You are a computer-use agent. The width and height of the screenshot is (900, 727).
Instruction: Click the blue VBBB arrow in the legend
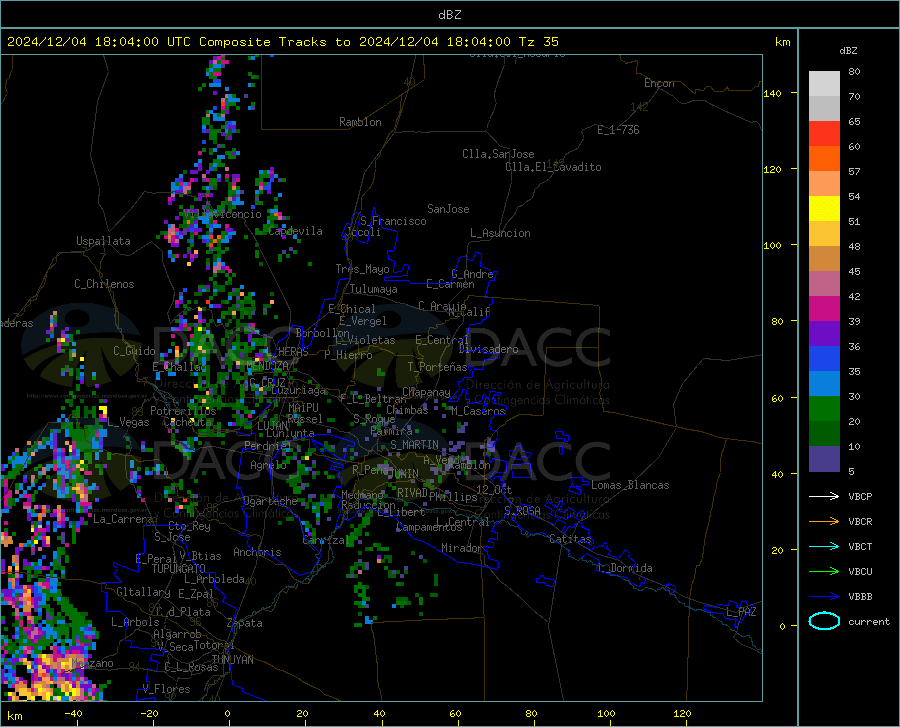pos(824,596)
